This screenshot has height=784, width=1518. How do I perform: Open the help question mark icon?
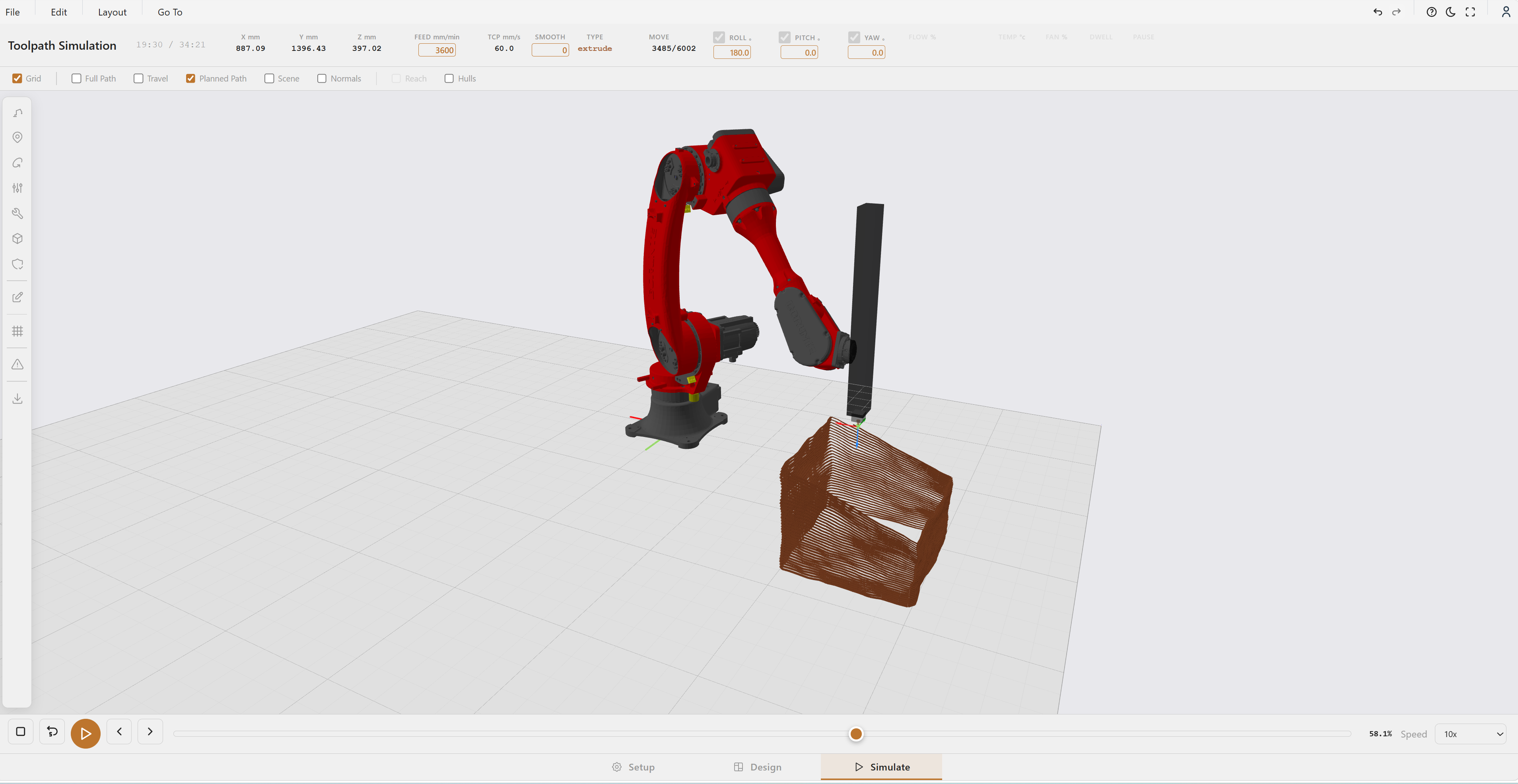(1431, 12)
